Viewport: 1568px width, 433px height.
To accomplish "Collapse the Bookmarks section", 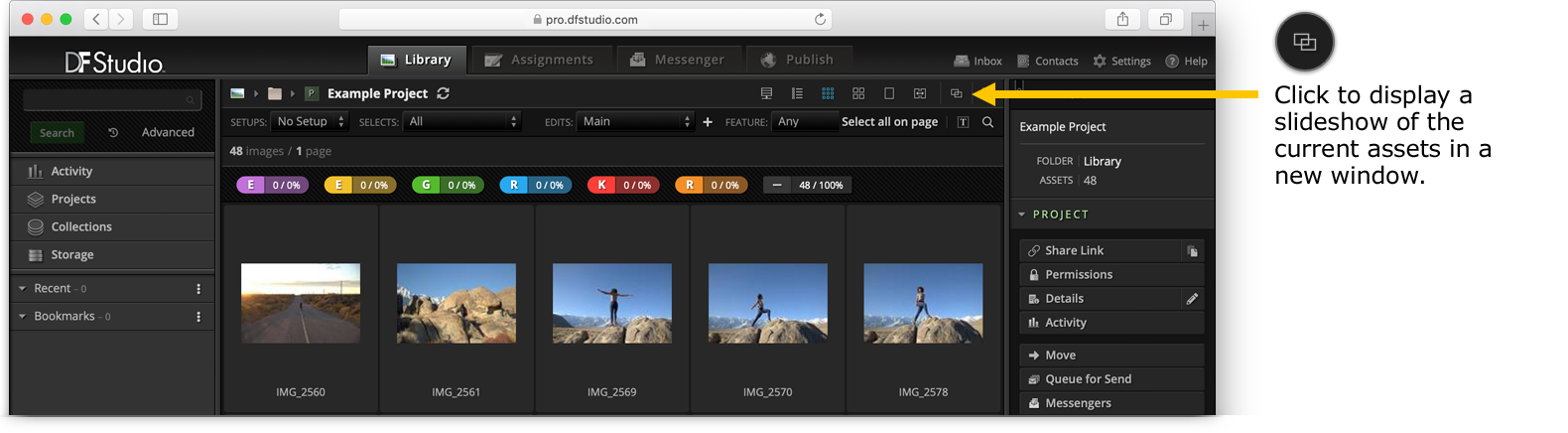I will coord(22,317).
